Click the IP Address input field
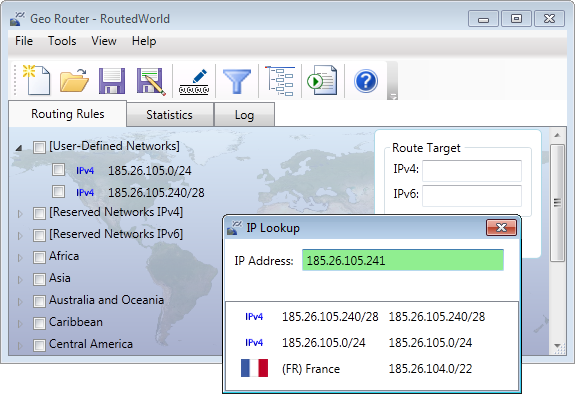575x394 pixels. 403,260
